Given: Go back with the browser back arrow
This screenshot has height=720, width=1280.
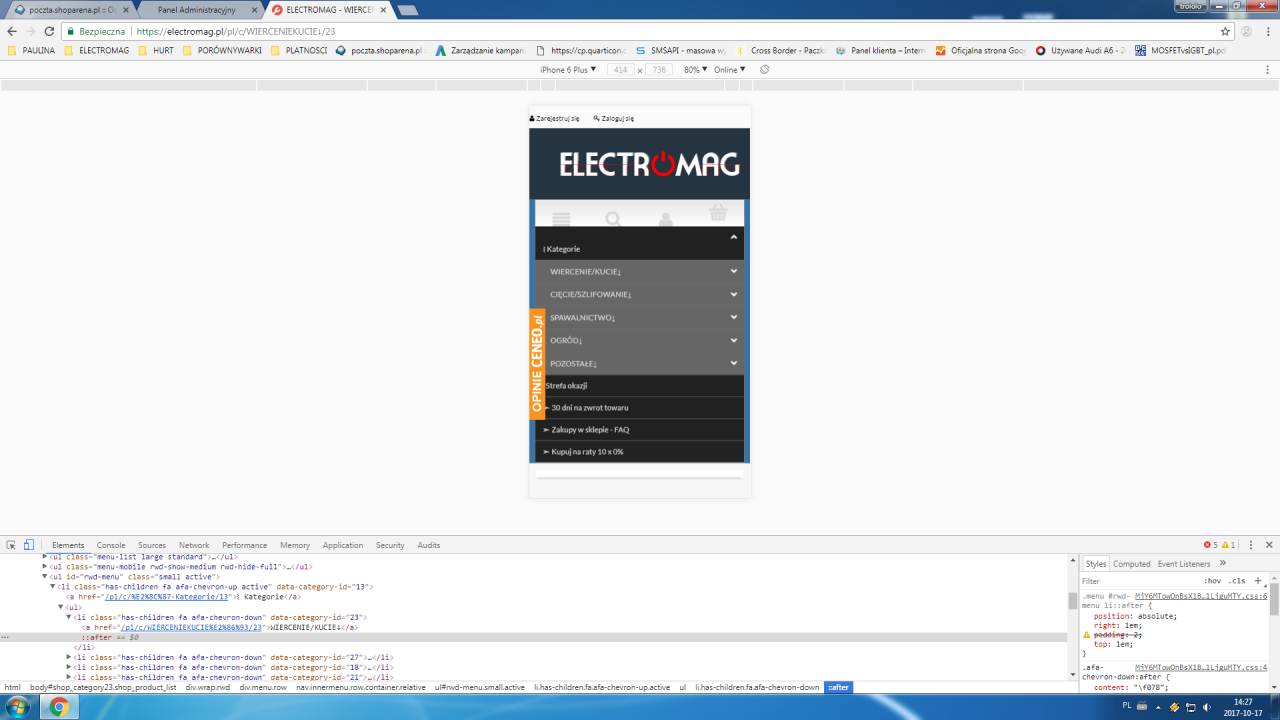Looking at the screenshot, I should (12, 31).
